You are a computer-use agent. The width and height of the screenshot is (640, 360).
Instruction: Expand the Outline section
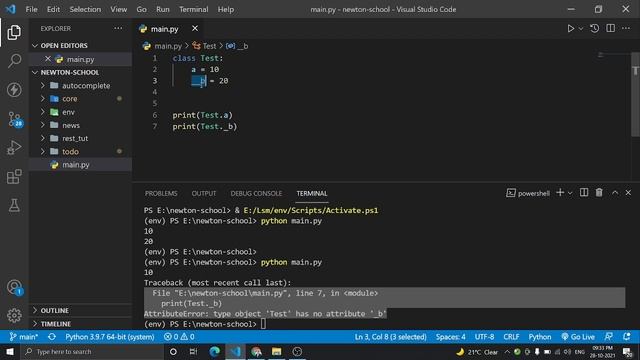pyautogui.click(x=80, y=311)
